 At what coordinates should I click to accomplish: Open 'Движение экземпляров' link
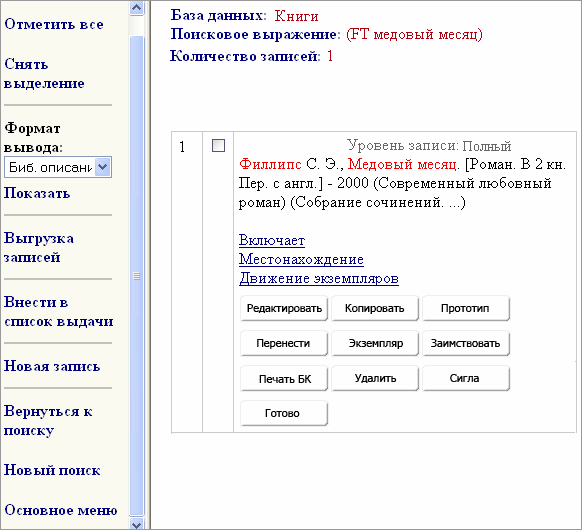[x=319, y=278]
